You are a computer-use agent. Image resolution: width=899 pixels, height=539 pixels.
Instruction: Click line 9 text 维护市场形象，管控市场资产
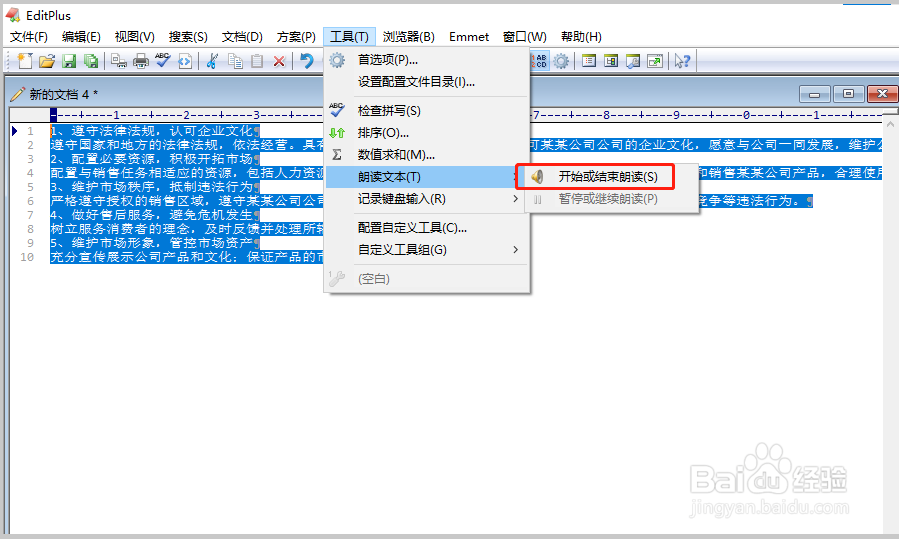coord(162,243)
